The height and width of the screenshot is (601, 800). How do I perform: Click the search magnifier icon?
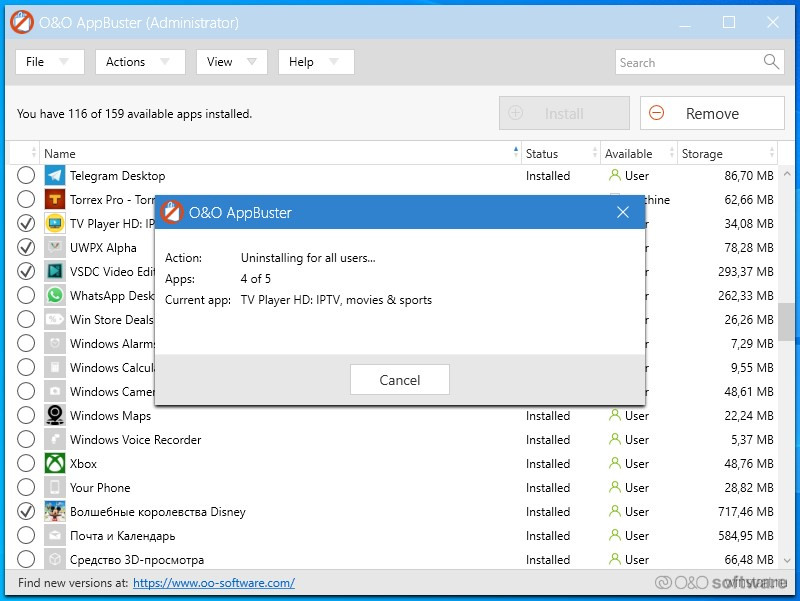(771, 62)
